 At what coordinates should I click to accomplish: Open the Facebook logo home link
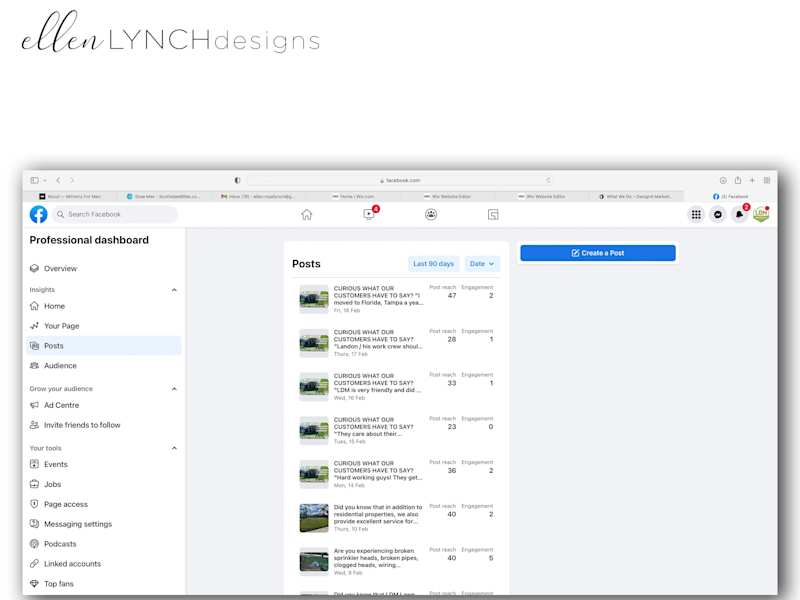pyautogui.click(x=38, y=214)
